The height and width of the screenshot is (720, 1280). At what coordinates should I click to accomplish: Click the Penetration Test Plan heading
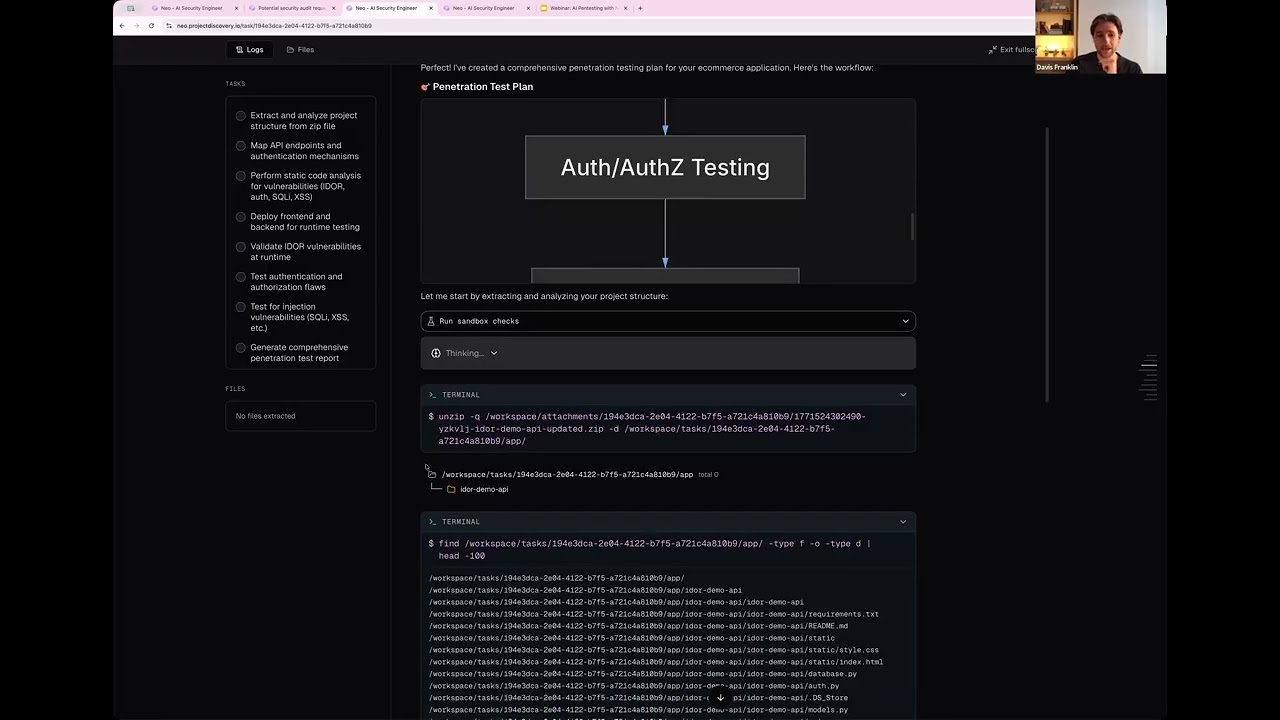coord(483,87)
